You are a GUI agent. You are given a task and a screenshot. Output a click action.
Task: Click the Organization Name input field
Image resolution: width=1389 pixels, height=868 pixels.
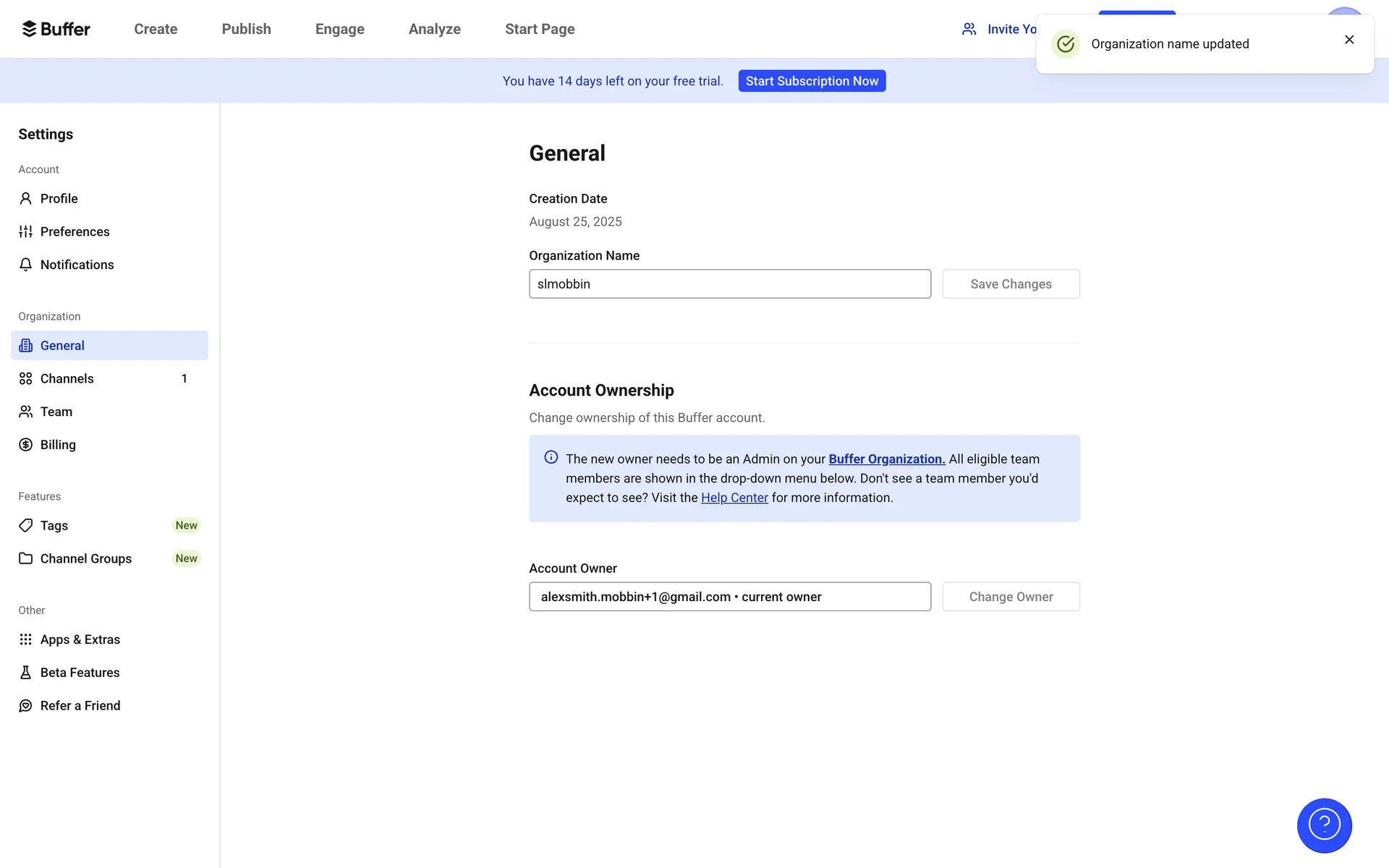pyautogui.click(x=729, y=284)
